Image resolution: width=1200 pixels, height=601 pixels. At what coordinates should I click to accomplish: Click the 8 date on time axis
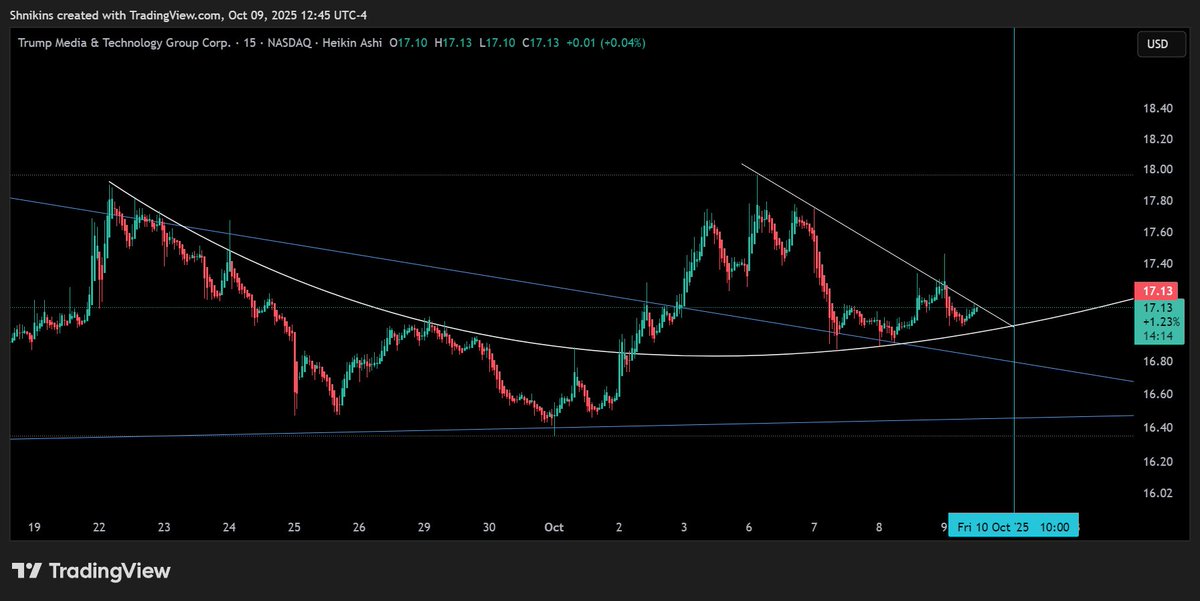tap(879, 526)
